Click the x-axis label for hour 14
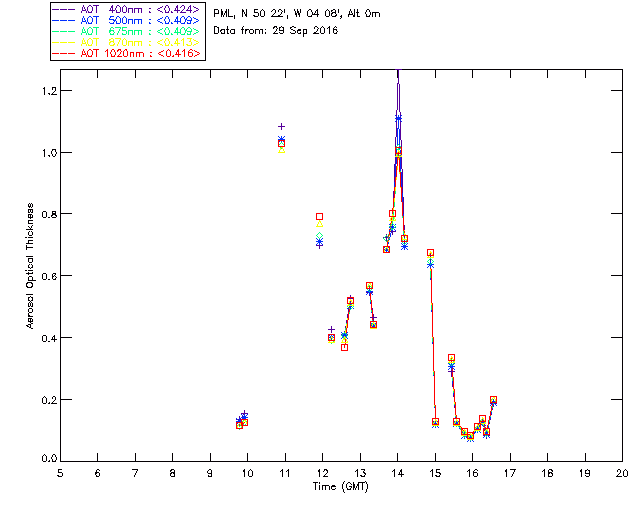The image size is (640, 512). 397,473
